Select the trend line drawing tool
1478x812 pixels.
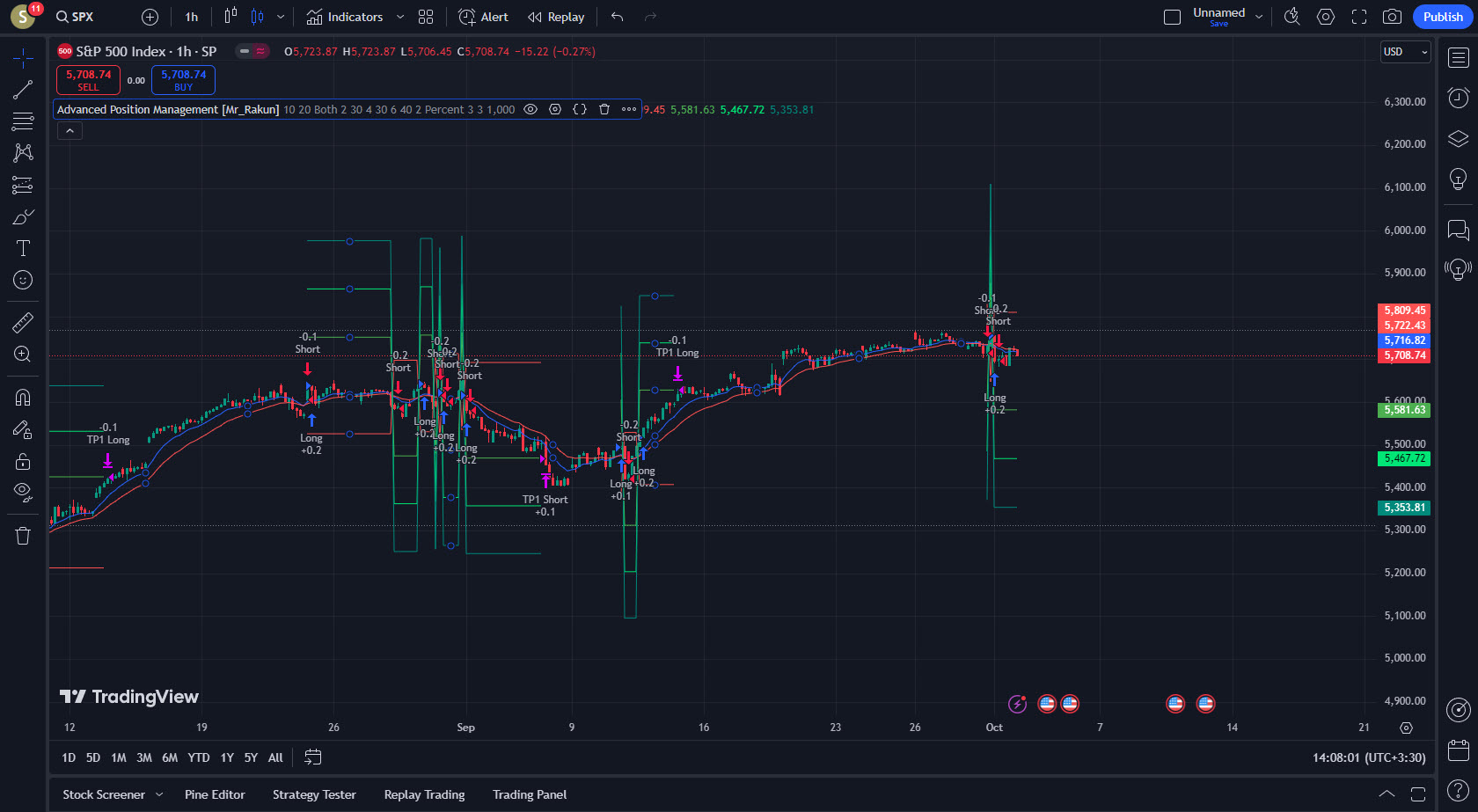pyautogui.click(x=23, y=90)
